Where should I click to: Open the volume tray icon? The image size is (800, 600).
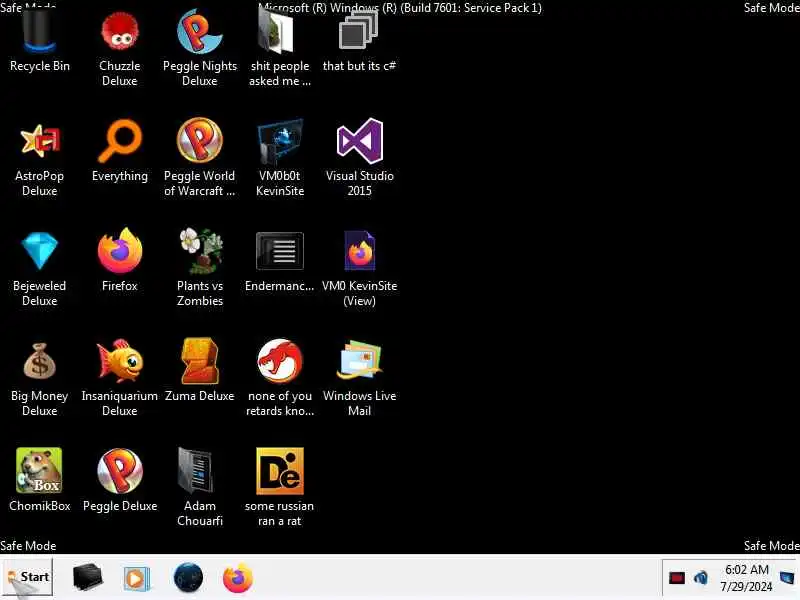click(x=701, y=578)
